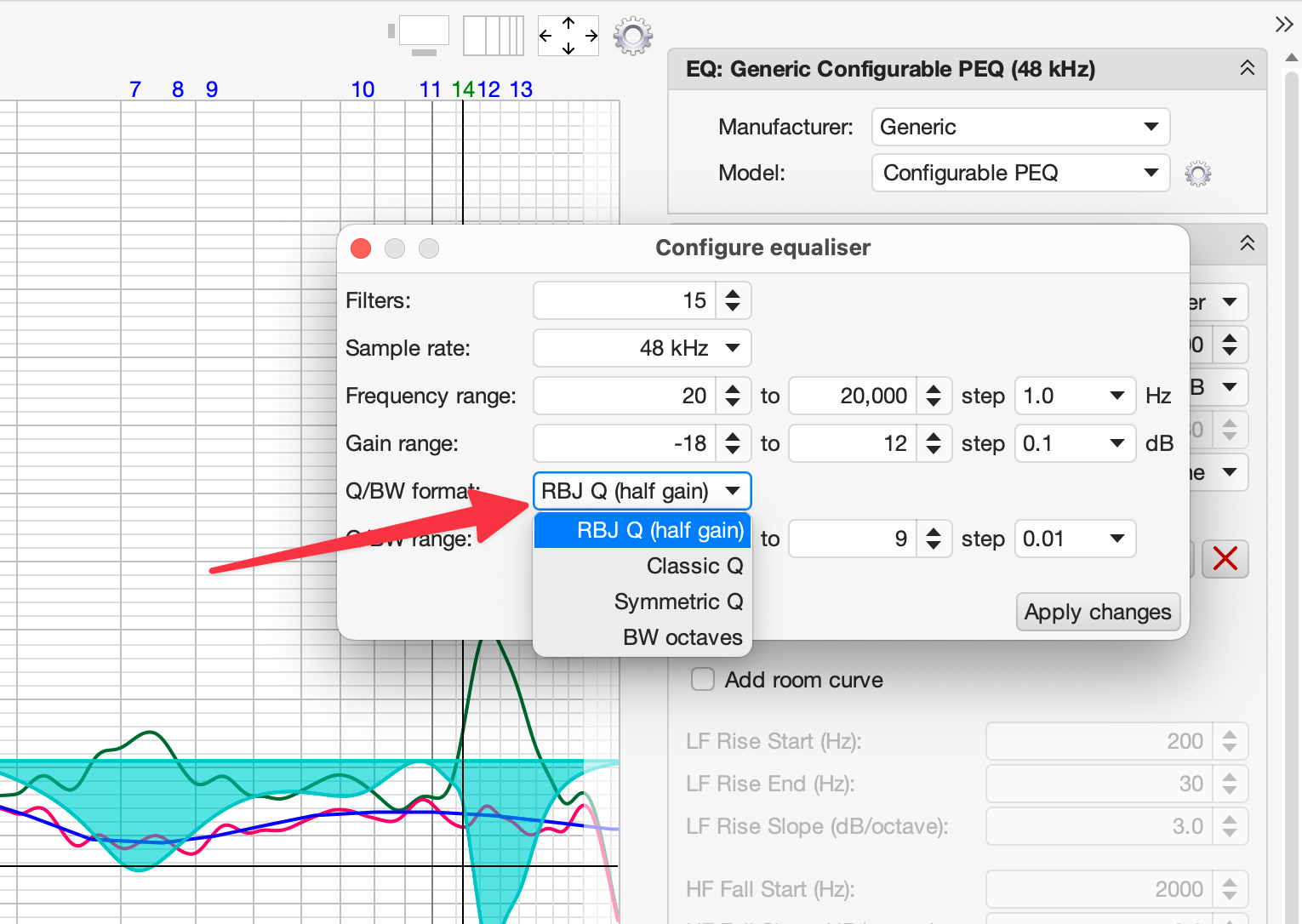Open the Model Configurable PEQ dropdown
The image size is (1302, 924).
(1020, 174)
